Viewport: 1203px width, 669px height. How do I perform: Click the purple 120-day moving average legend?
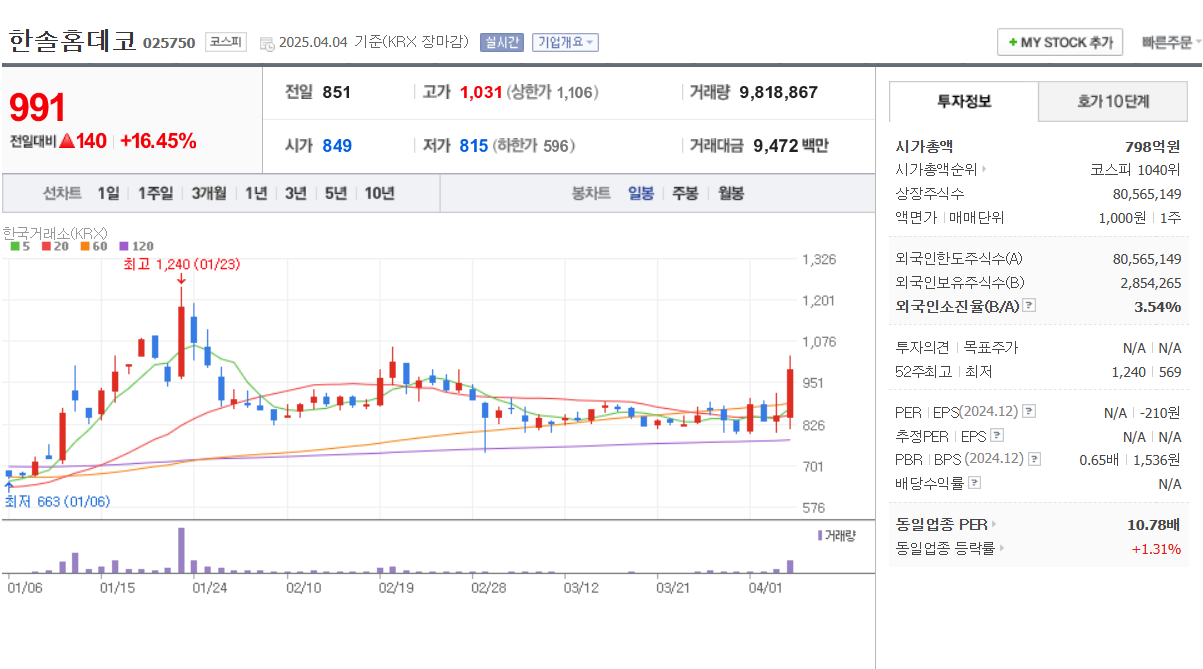coord(136,246)
